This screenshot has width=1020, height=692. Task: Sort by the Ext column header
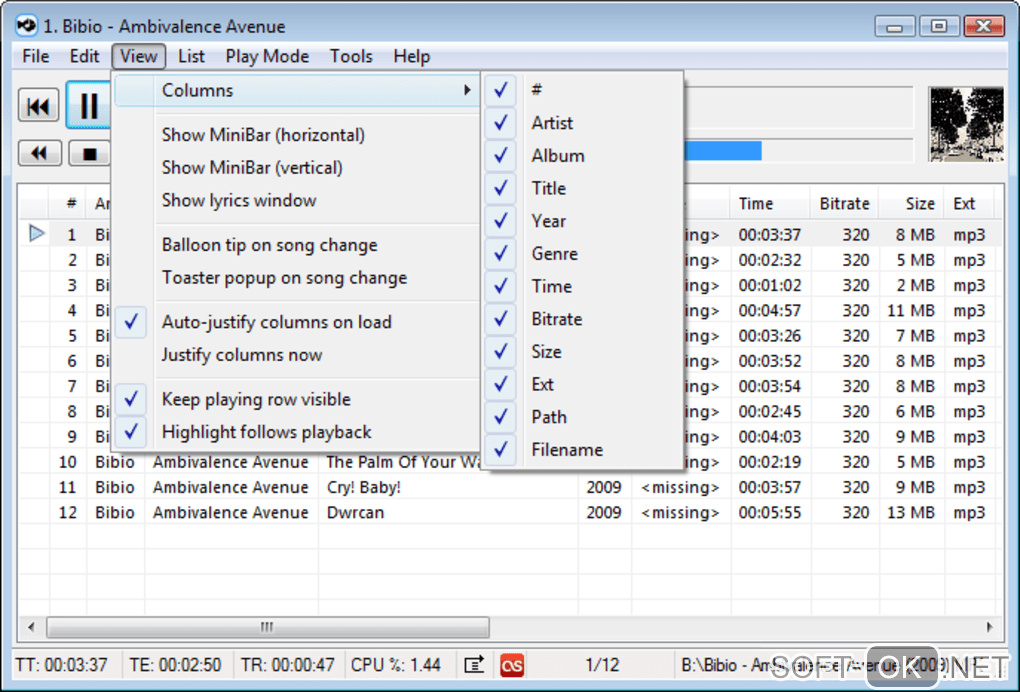pyautogui.click(x=968, y=204)
